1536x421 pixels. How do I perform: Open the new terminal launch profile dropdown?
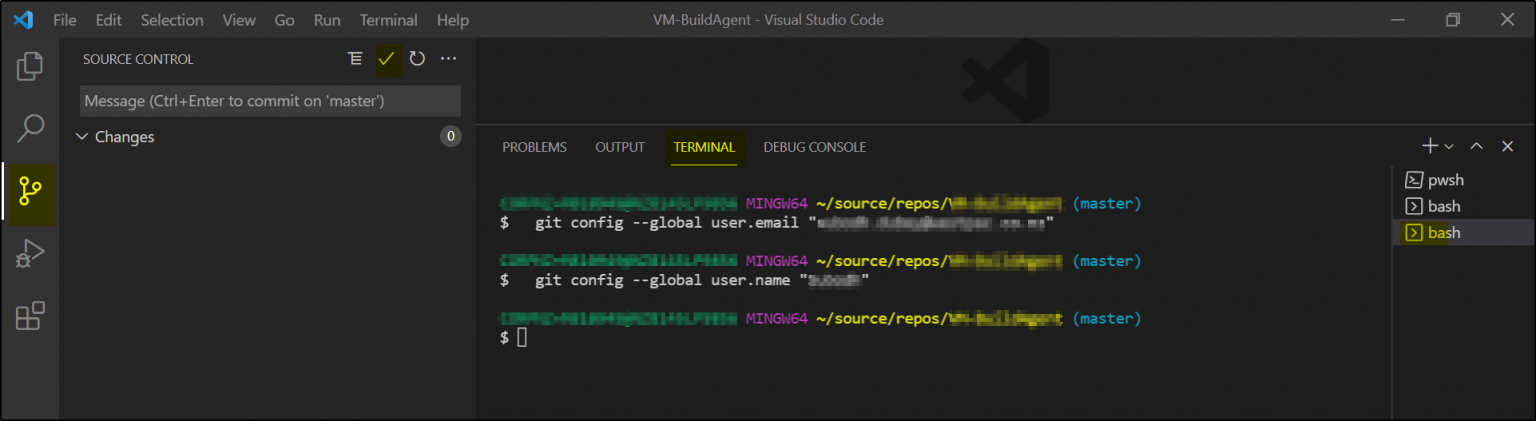(x=1449, y=147)
